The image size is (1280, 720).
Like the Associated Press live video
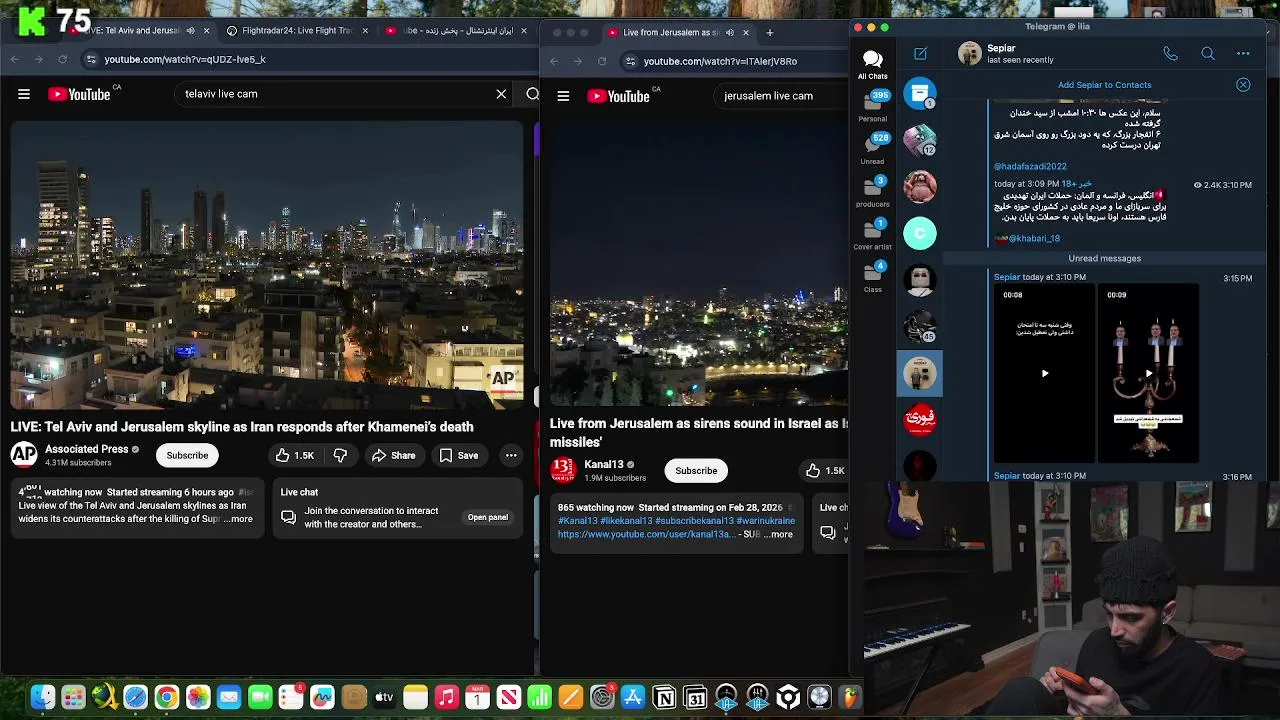pyautogui.click(x=295, y=455)
